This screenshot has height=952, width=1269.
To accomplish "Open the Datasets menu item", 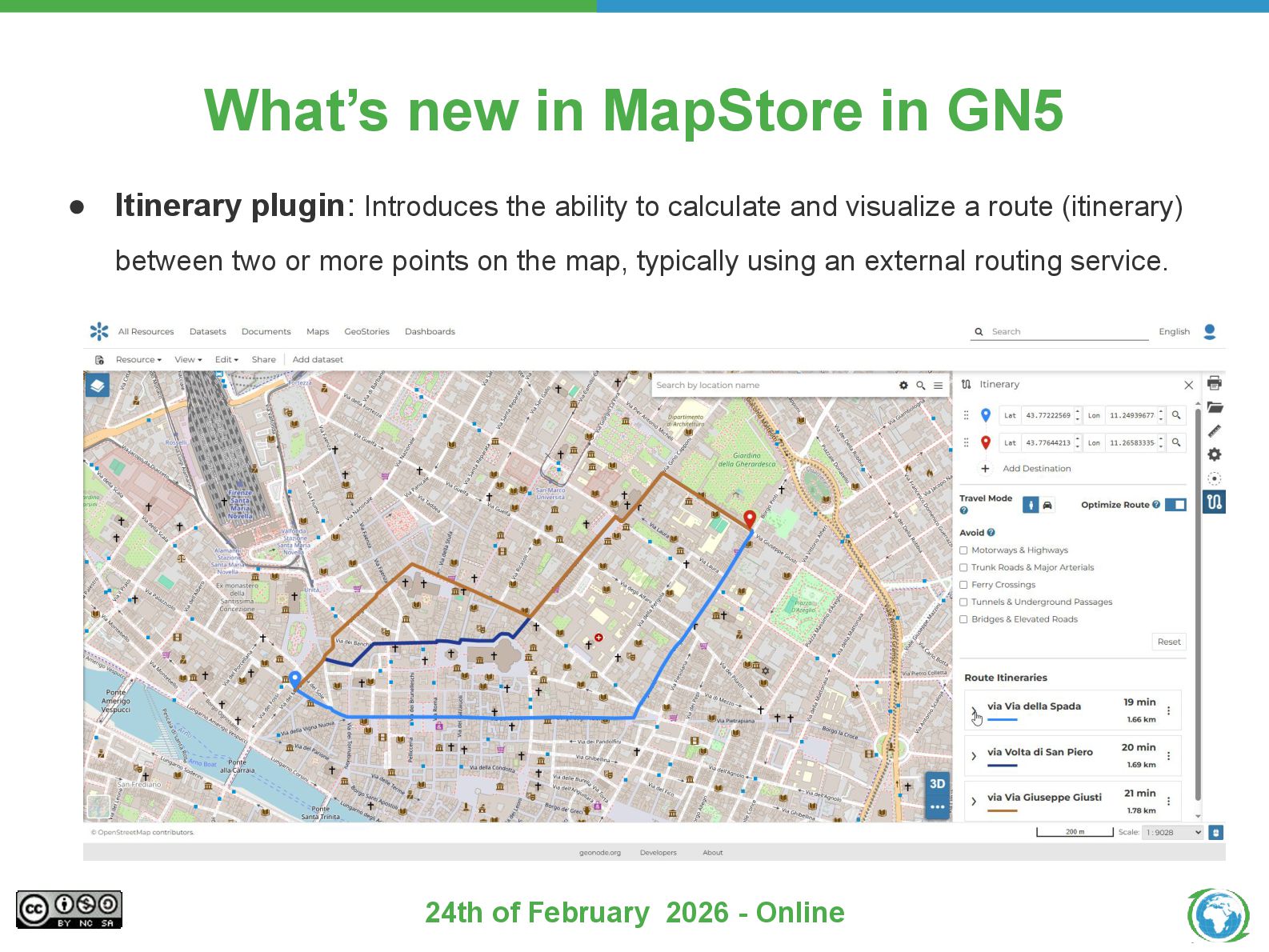I will tap(207, 331).
